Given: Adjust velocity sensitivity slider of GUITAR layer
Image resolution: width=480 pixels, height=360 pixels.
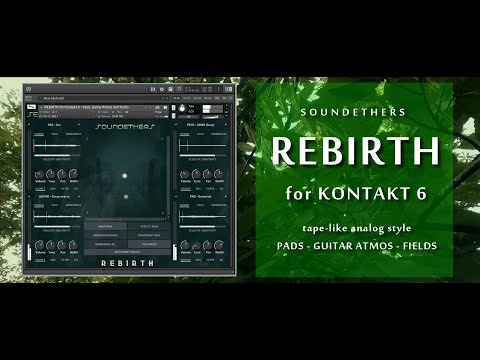Looking at the screenshot, I should point(57,227).
